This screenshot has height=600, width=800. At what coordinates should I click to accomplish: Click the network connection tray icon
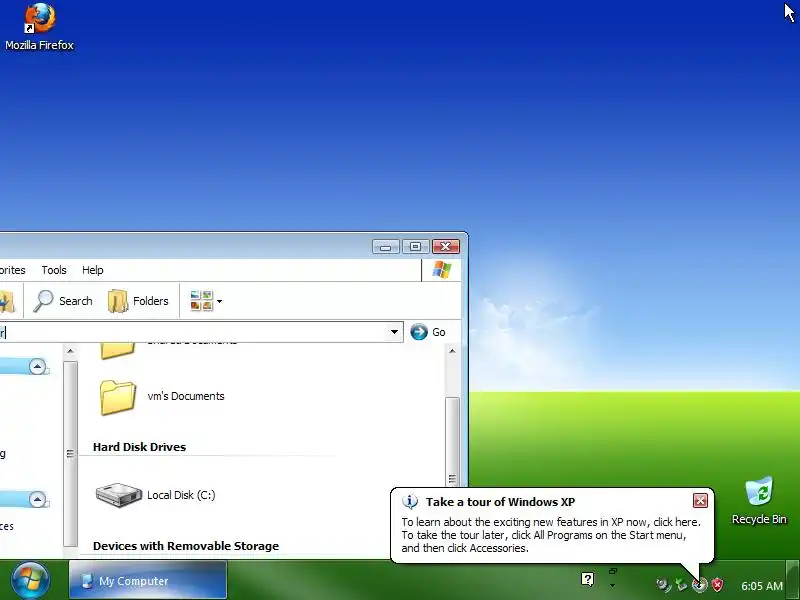pos(663,585)
